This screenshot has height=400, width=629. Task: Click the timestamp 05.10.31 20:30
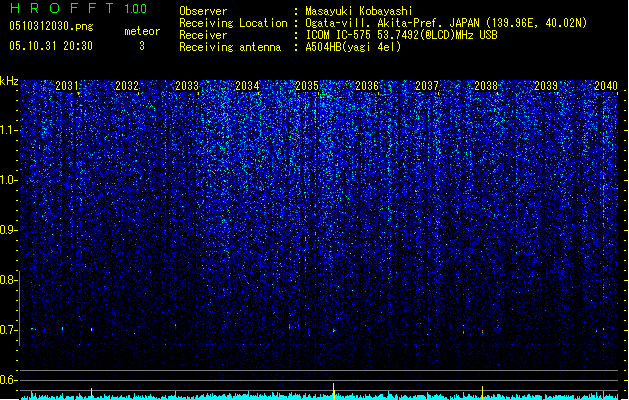[x=51, y=46]
